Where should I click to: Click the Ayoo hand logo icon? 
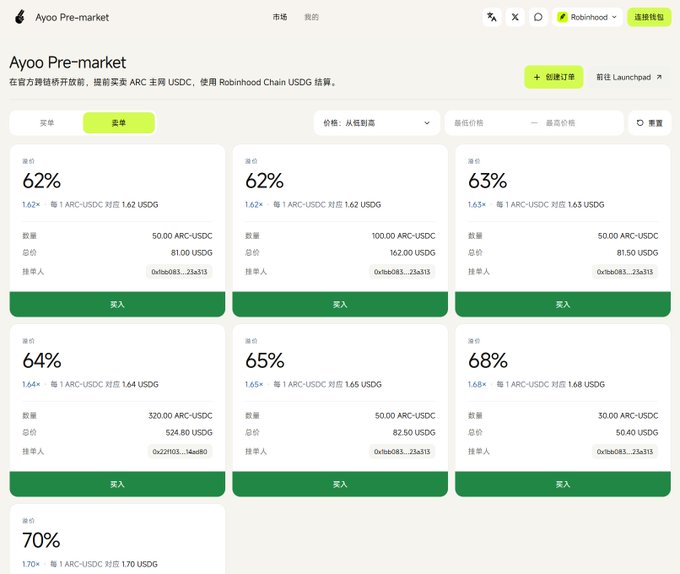pos(20,17)
